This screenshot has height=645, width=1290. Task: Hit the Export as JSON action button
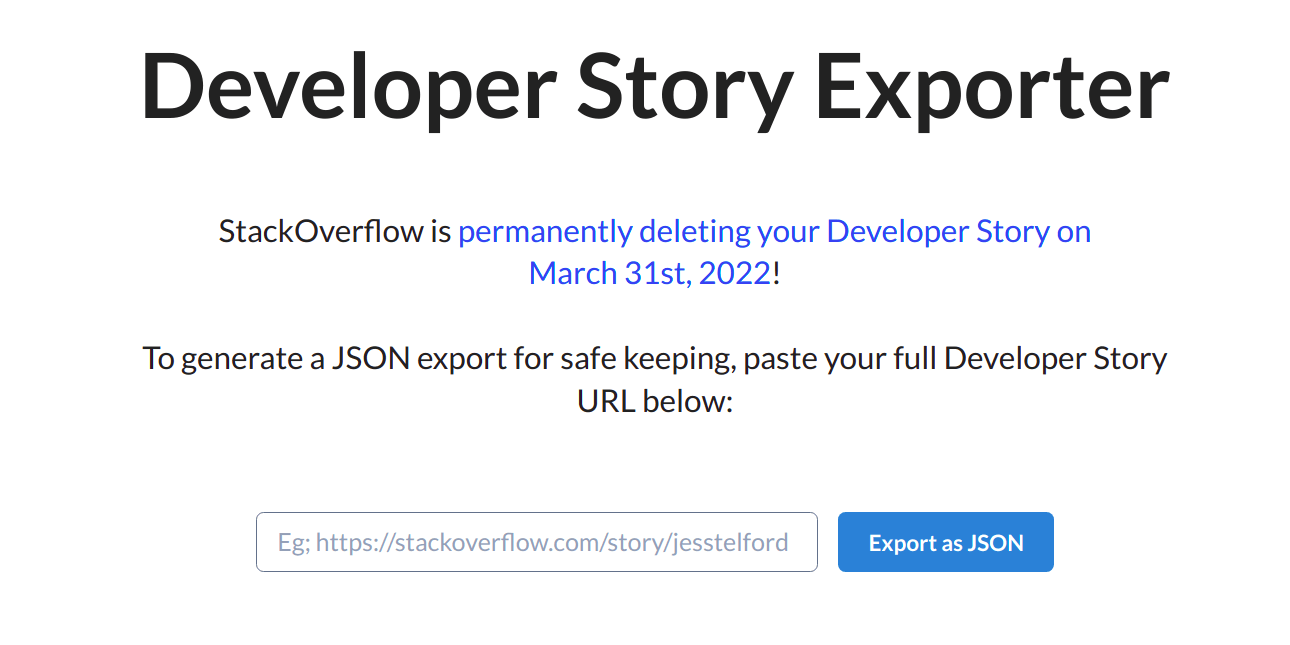[x=945, y=541]
